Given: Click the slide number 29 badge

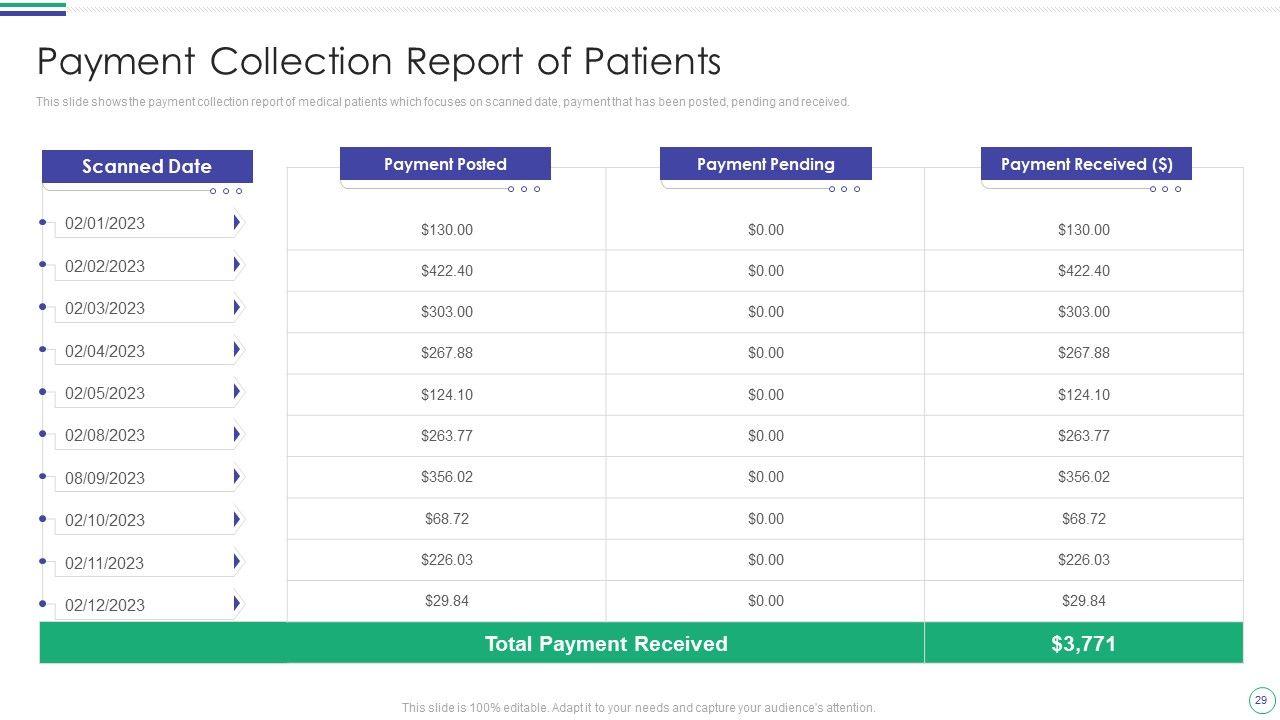Looking at the screenshot, I should click(1260, 700).
